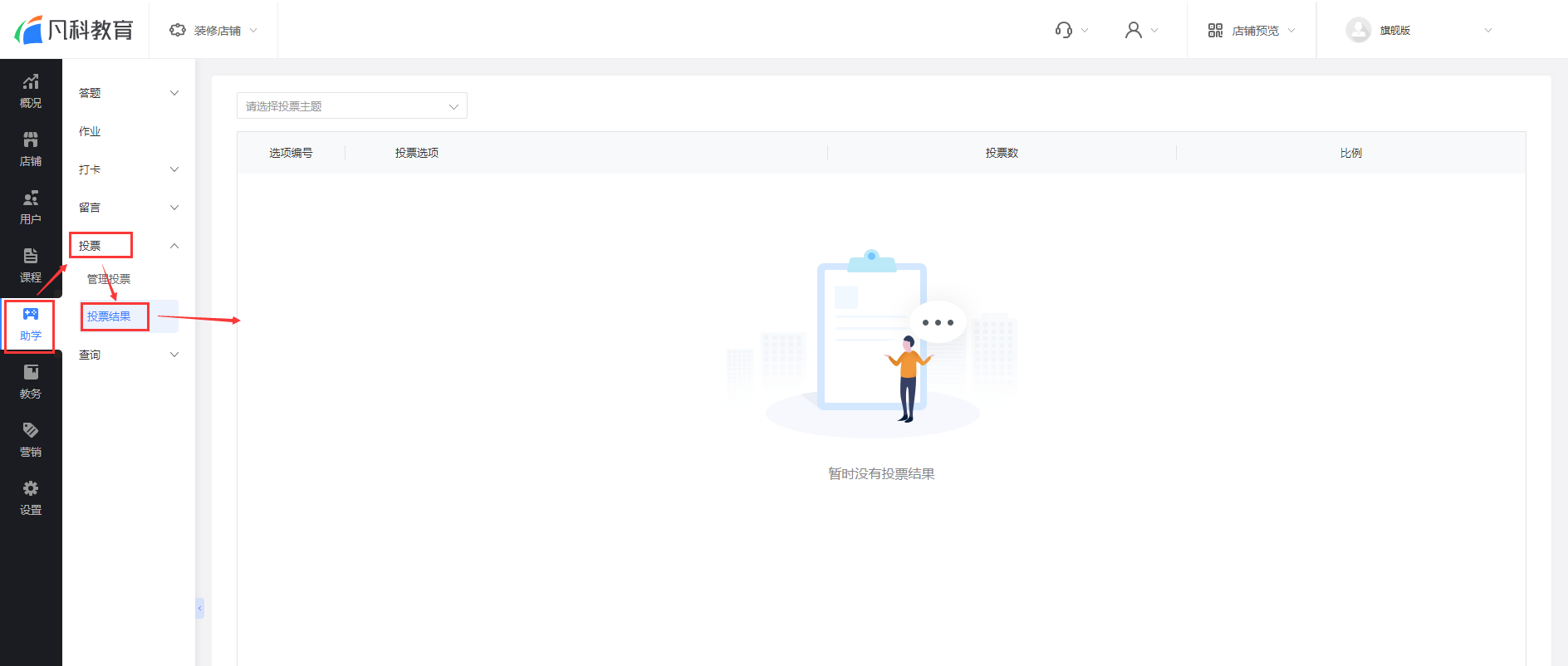
Task: Open the headset support dropdown arrow
Action: point(1085,31)
